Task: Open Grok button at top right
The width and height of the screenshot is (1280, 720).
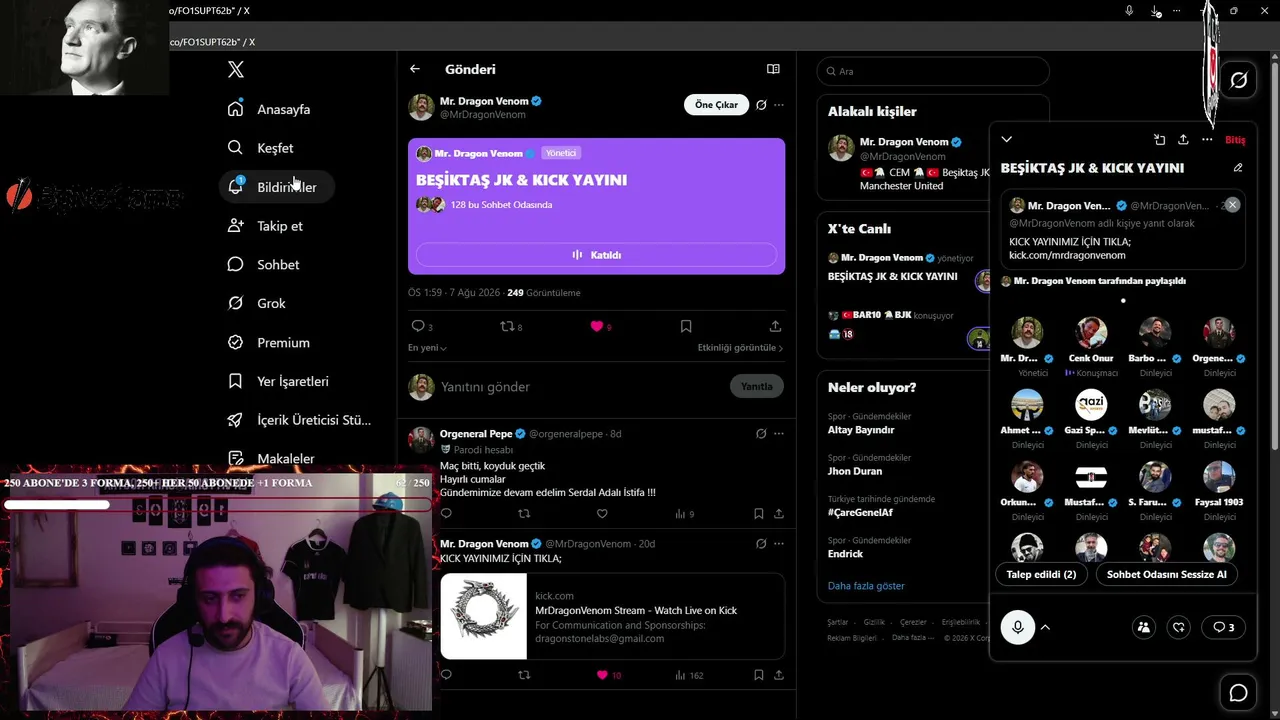Action: [x=1238, y=80]
